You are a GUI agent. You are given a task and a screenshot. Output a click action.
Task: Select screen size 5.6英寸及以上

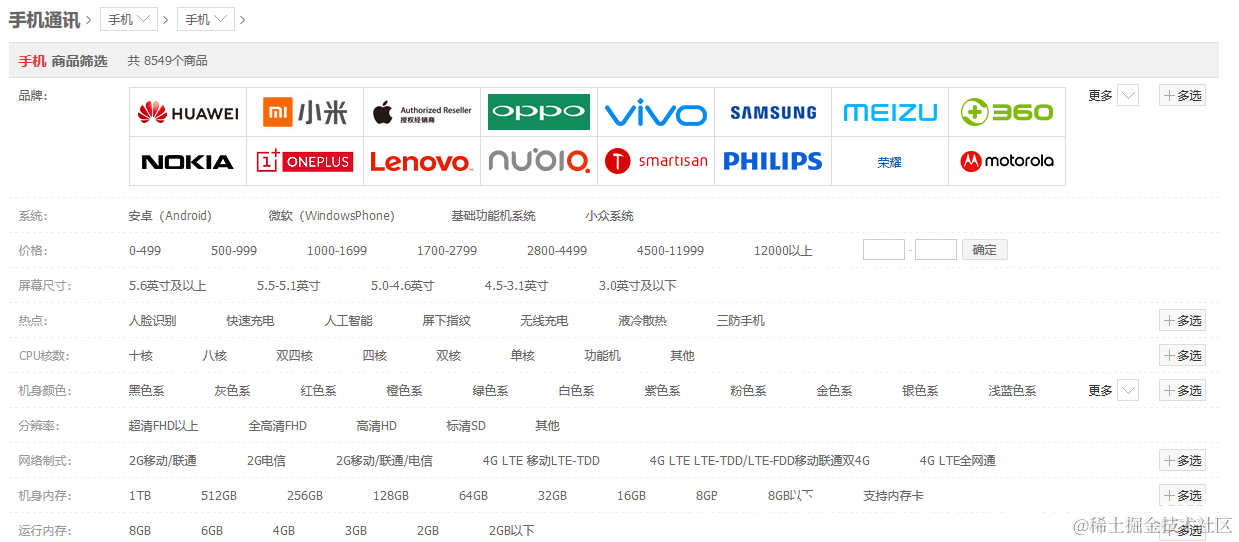(x=168, y=286)
